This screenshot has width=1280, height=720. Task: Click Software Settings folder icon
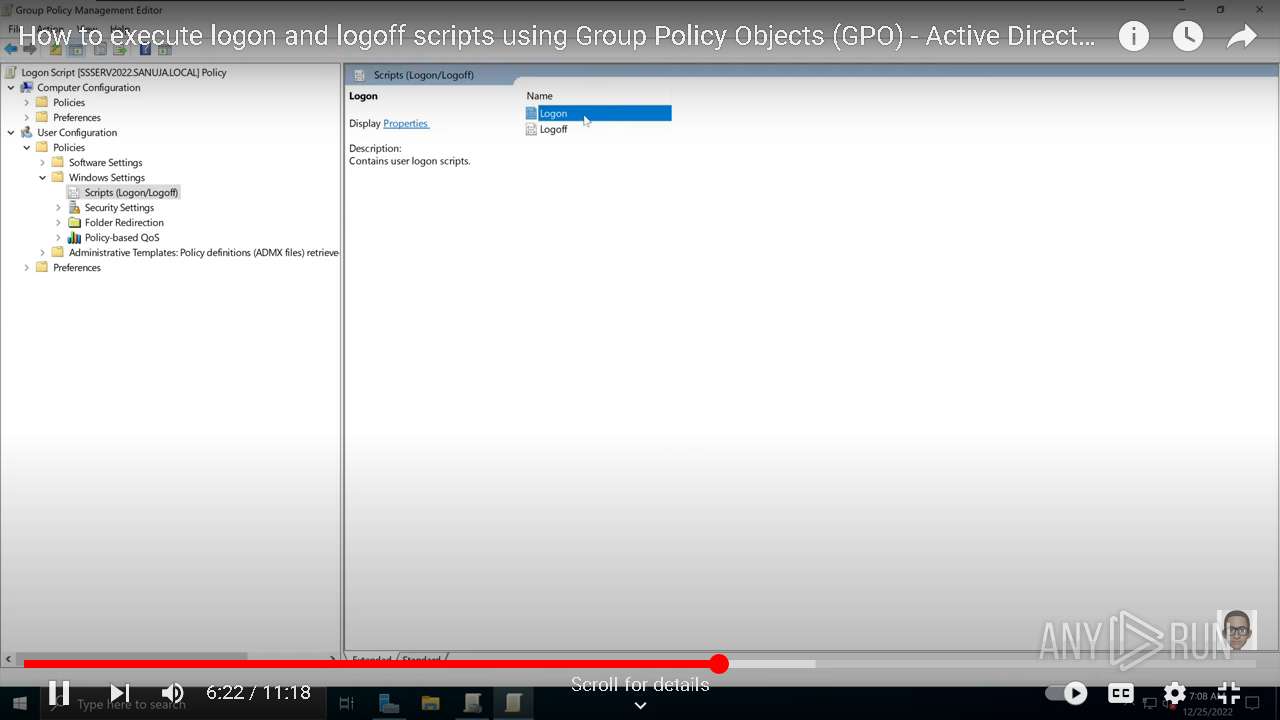click(58, 163)
